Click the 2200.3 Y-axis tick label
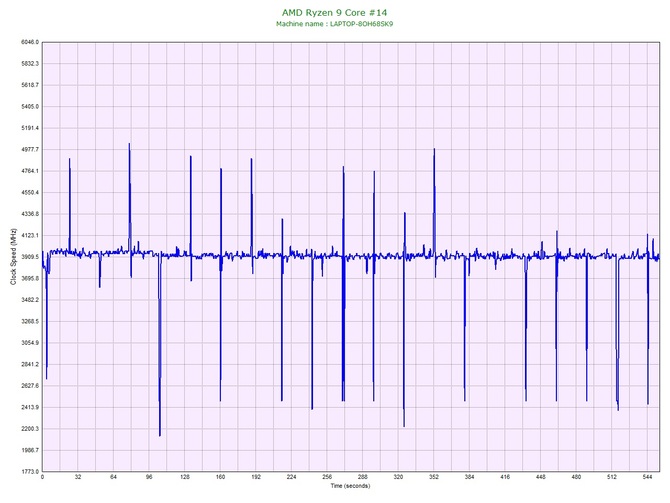Screen dimensions: 670x503 (30, 429)
